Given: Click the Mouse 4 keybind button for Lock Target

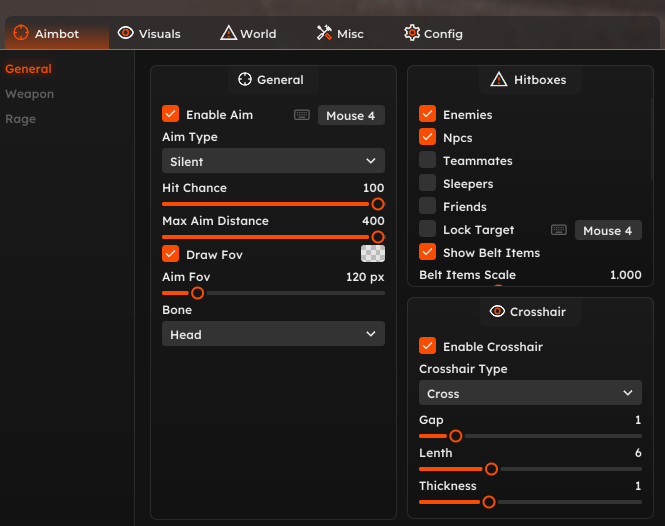Looking at the screenshot, I should point(608,231).
